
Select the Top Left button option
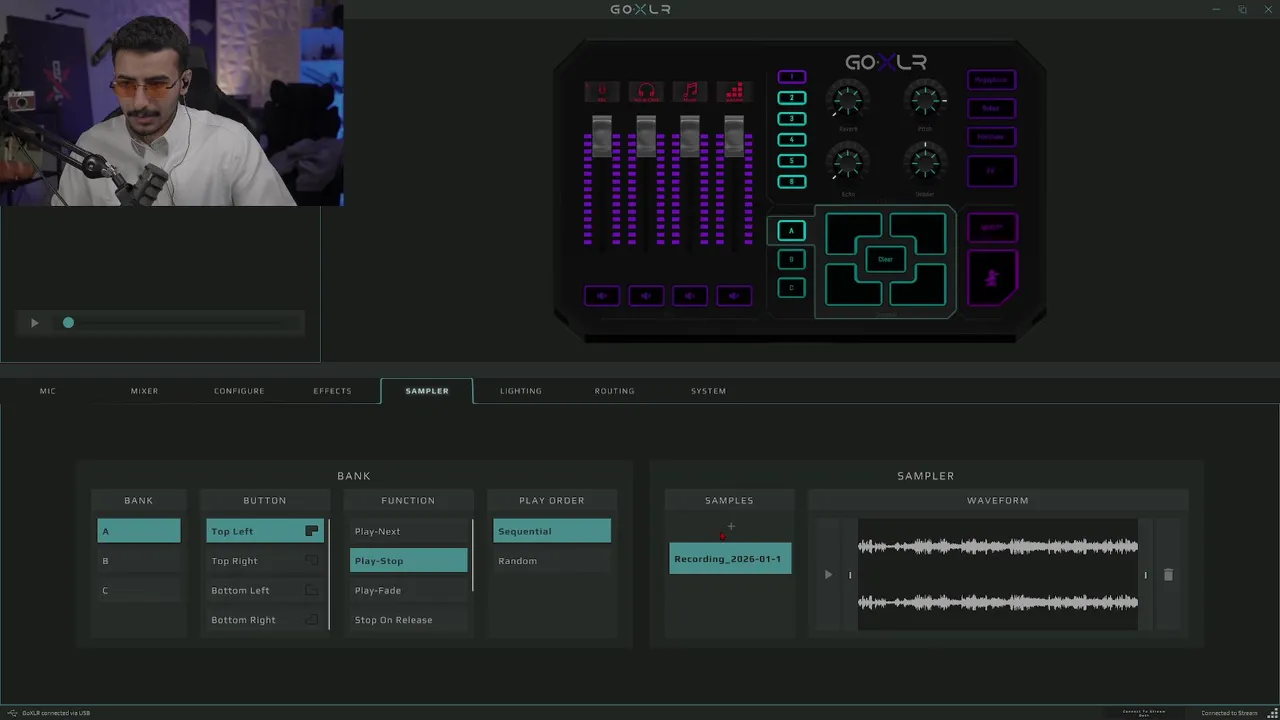(265, 531)
